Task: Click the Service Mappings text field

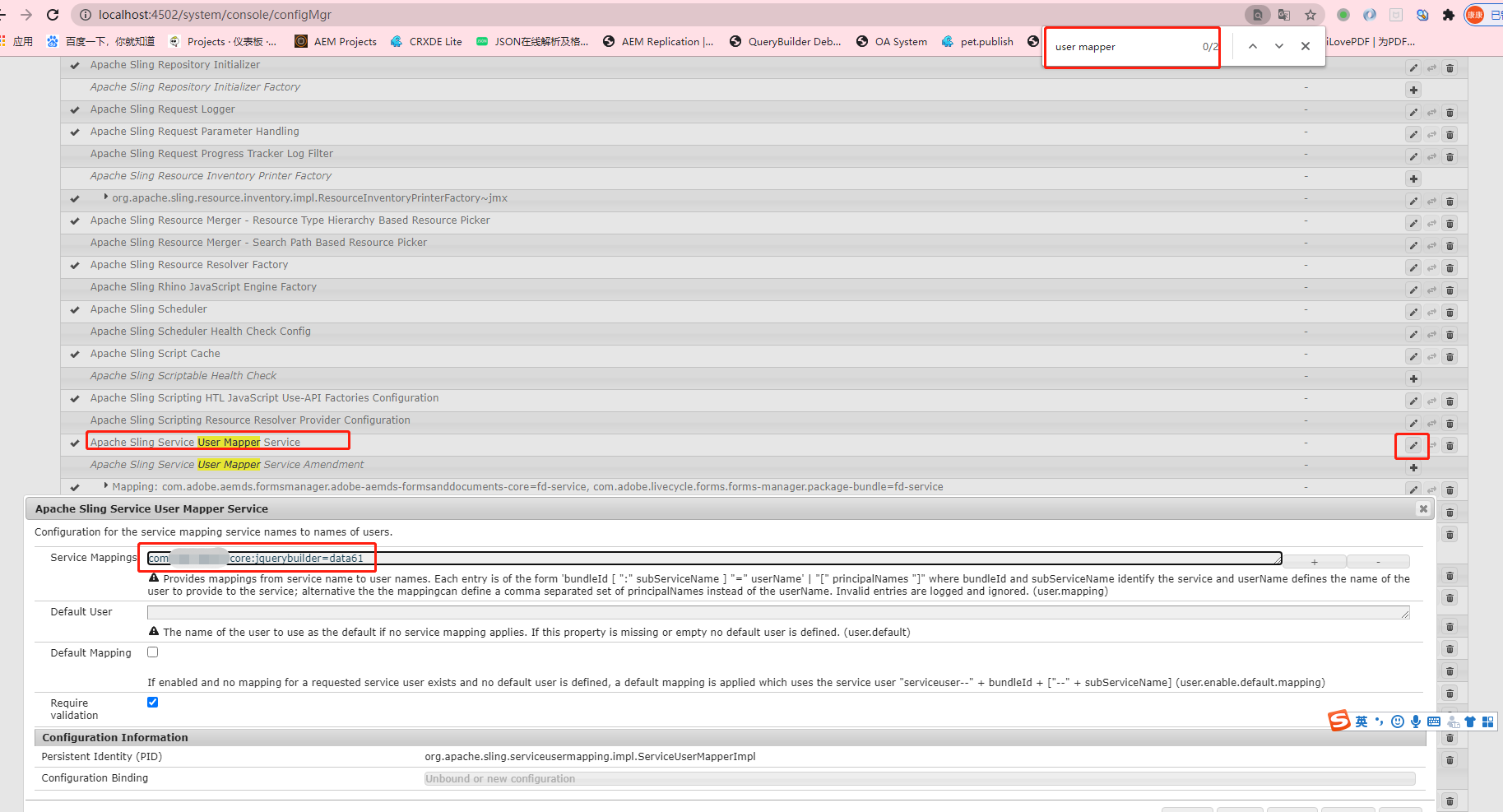Action: 714,559
